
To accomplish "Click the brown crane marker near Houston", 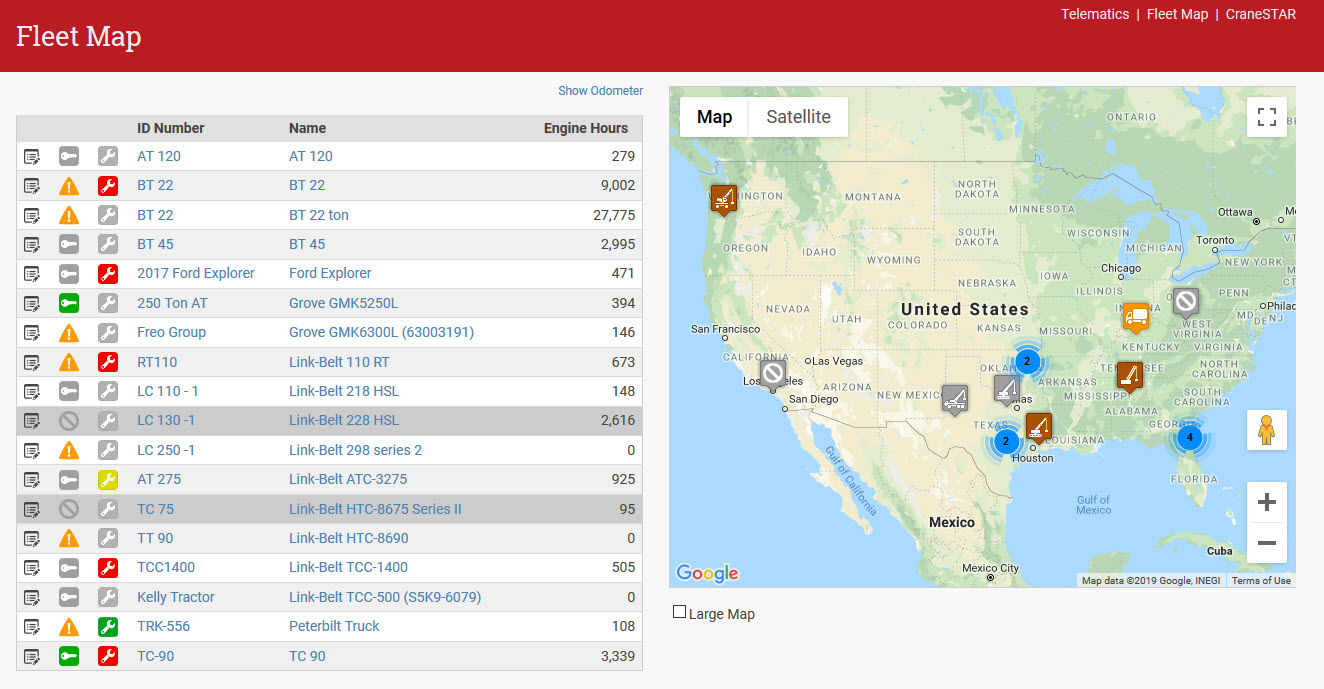I will coord(1039,428).
